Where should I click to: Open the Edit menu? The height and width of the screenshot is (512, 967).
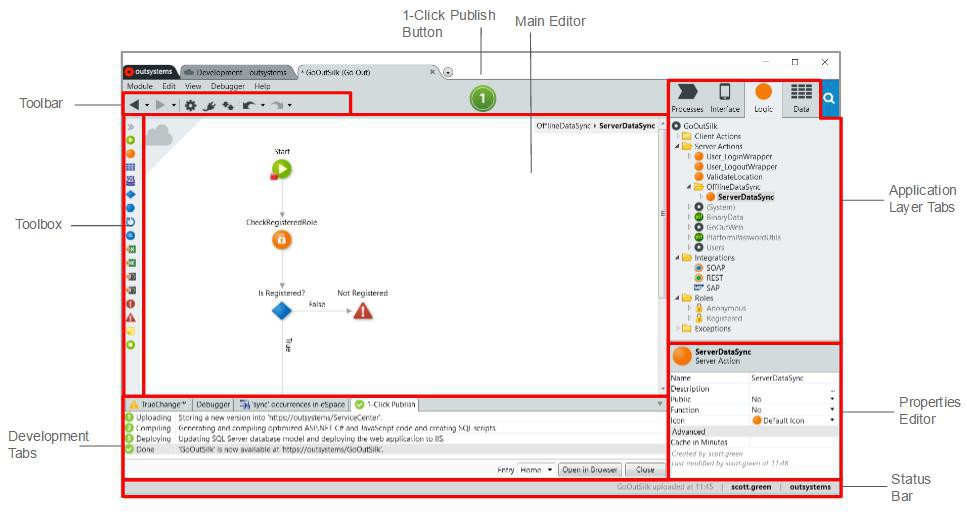click(169, 86)
